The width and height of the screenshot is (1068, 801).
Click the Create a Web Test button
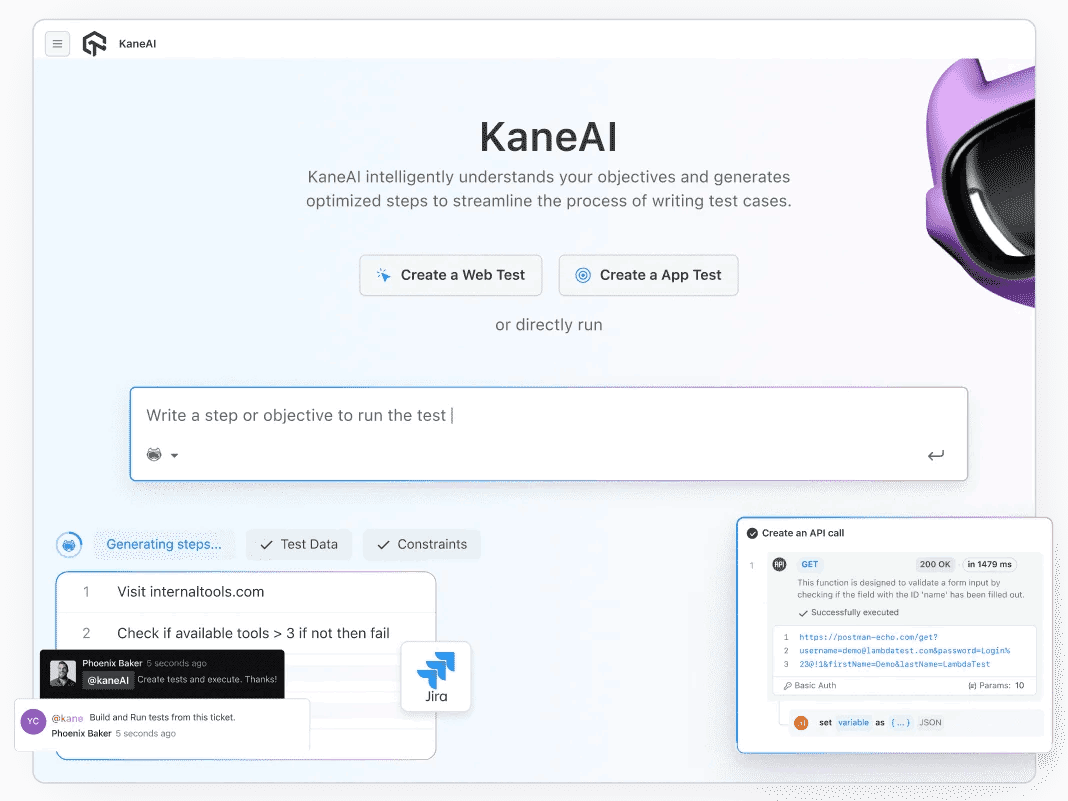[450, 275]
